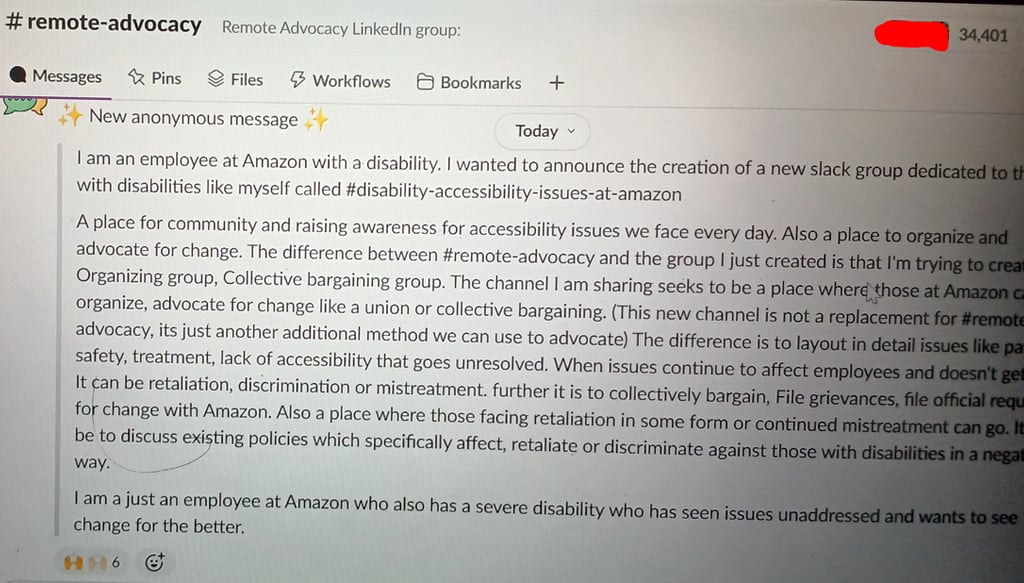This screenshot has width=1024, height=583.
Task: Click the bot avatar beside New anonymous message
Action: point(26,106)
